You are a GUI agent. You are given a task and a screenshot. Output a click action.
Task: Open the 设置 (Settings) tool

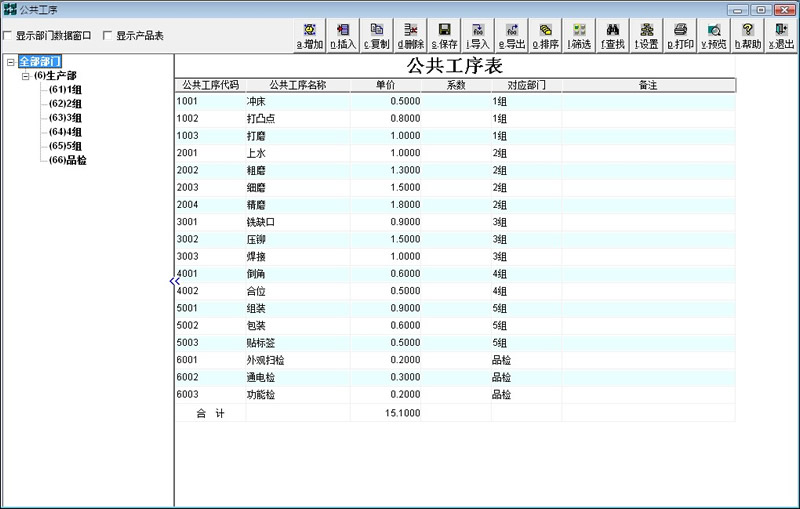click(x=646, y=36)
